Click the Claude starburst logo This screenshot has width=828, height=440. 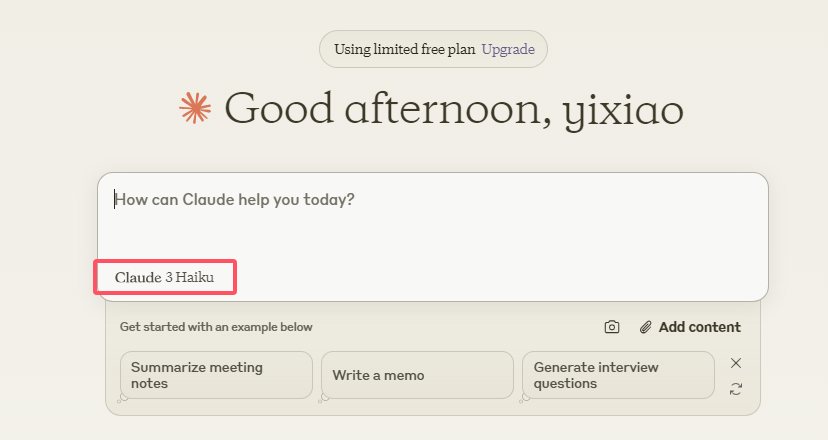pos(195,109)
